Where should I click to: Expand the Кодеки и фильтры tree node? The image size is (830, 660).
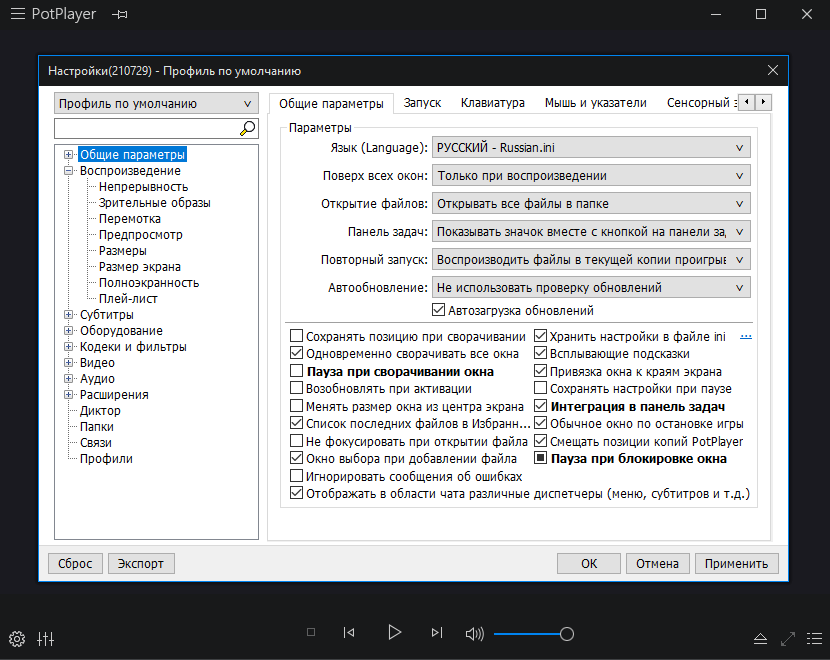coord(68,347)
